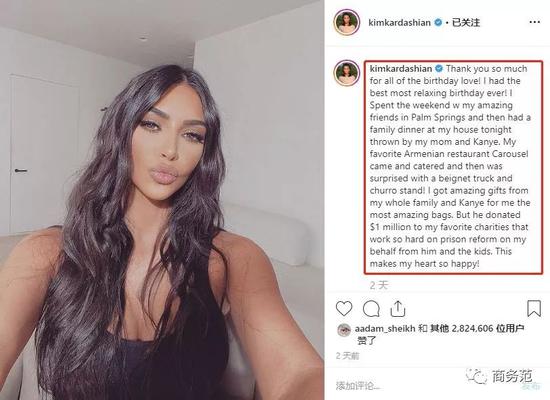Toggle the 已关注 following button
The image size is (550, 400).
tap(465, 22)
